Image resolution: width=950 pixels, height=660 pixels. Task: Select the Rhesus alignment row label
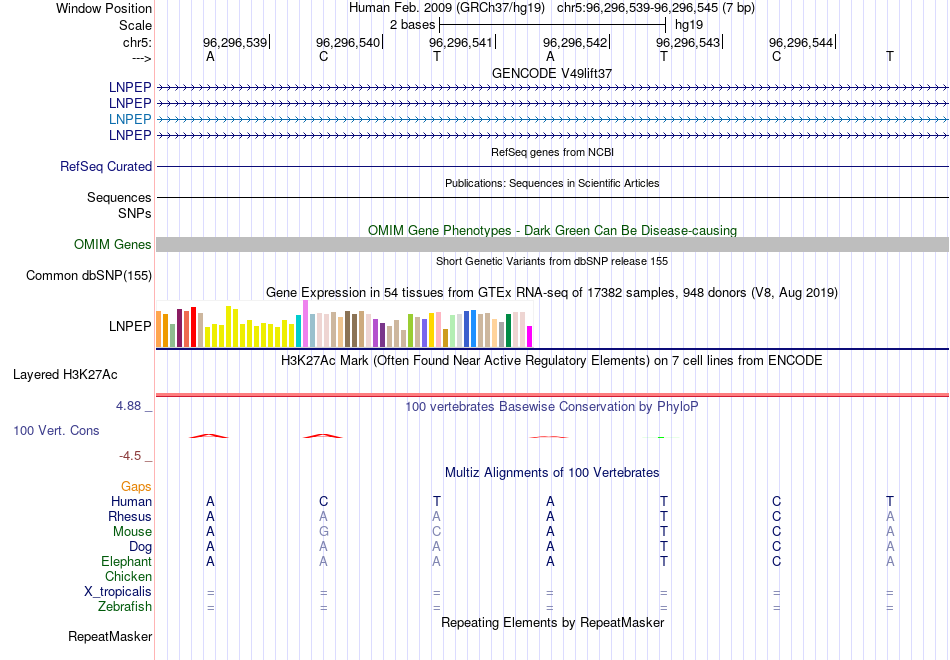130,516
